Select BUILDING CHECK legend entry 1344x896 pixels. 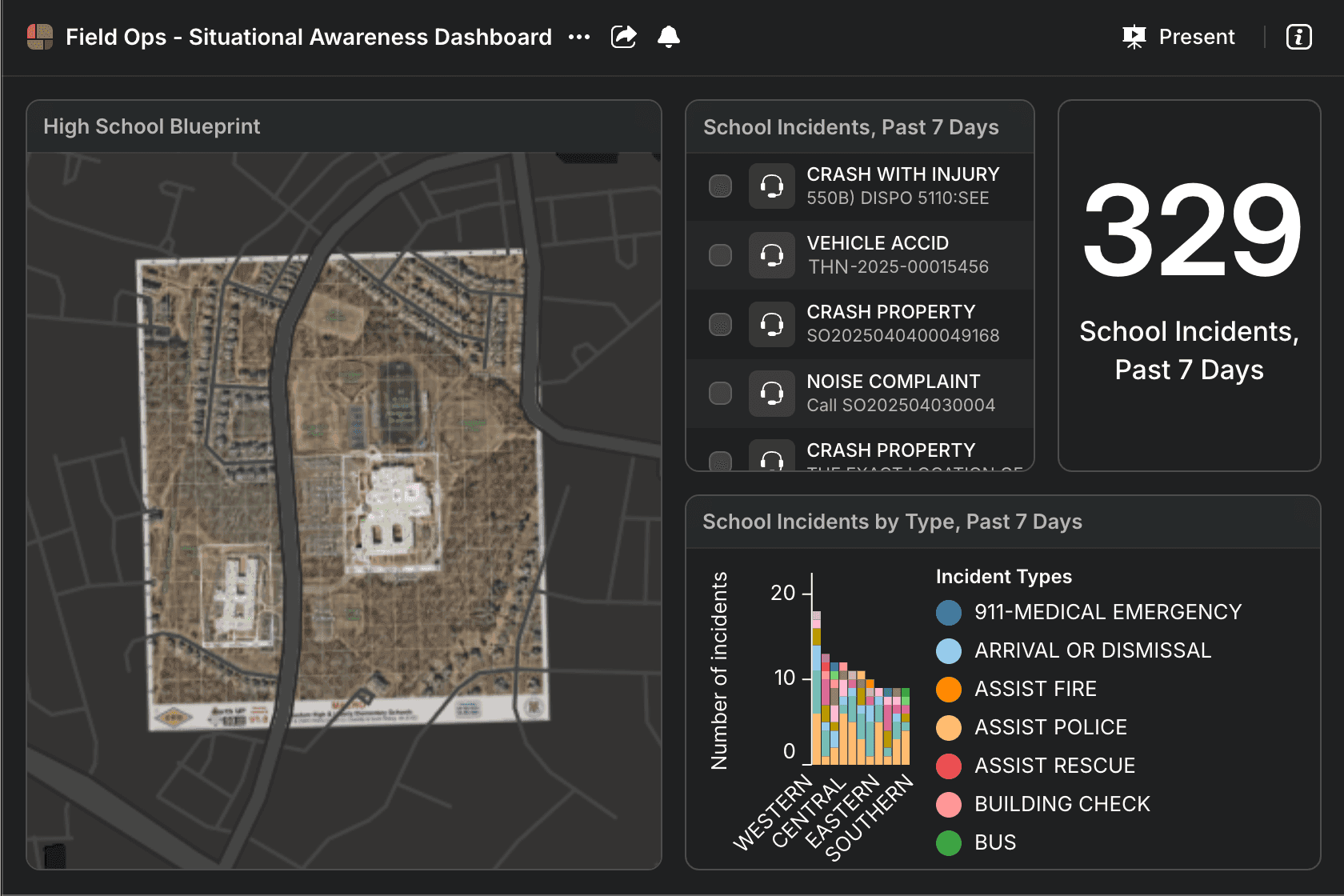(x=1062, y=804)
